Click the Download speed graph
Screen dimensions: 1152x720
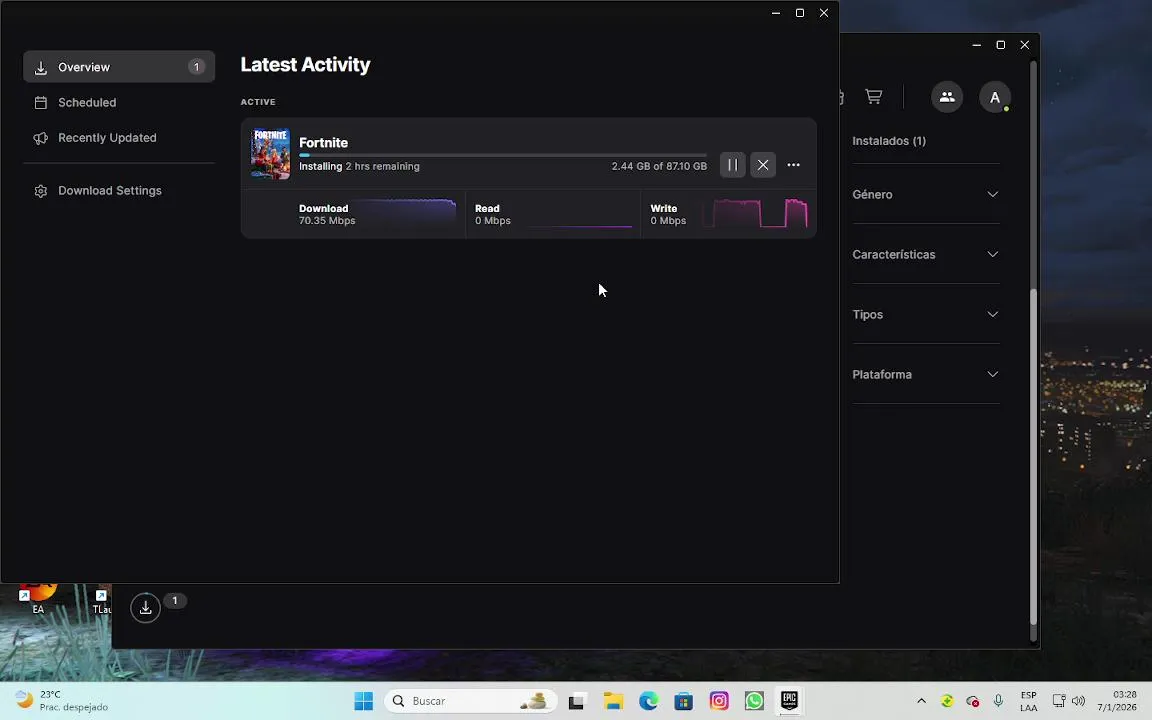(x=404, y=213)
